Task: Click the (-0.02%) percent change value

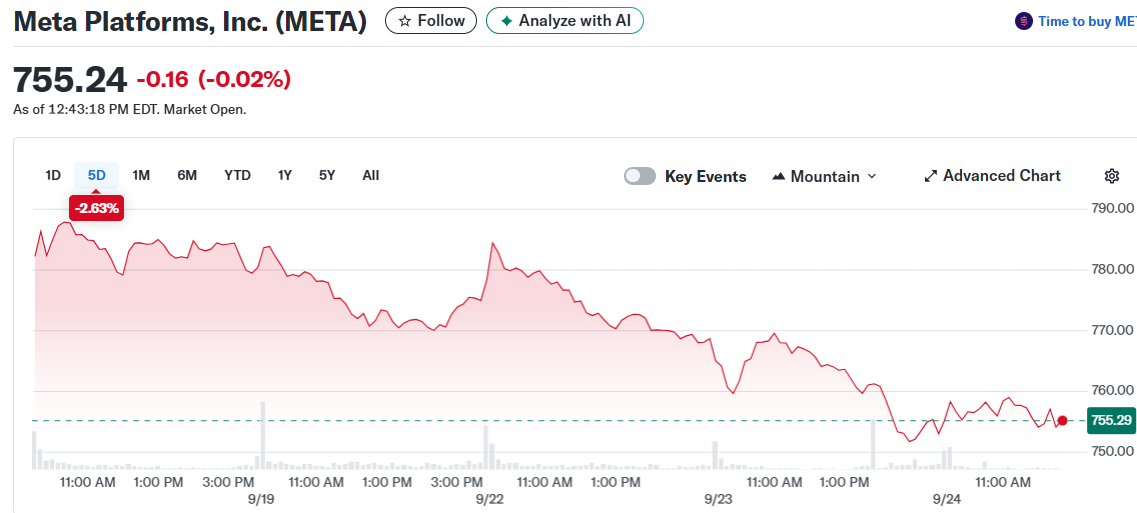Action: click(244, 79)
